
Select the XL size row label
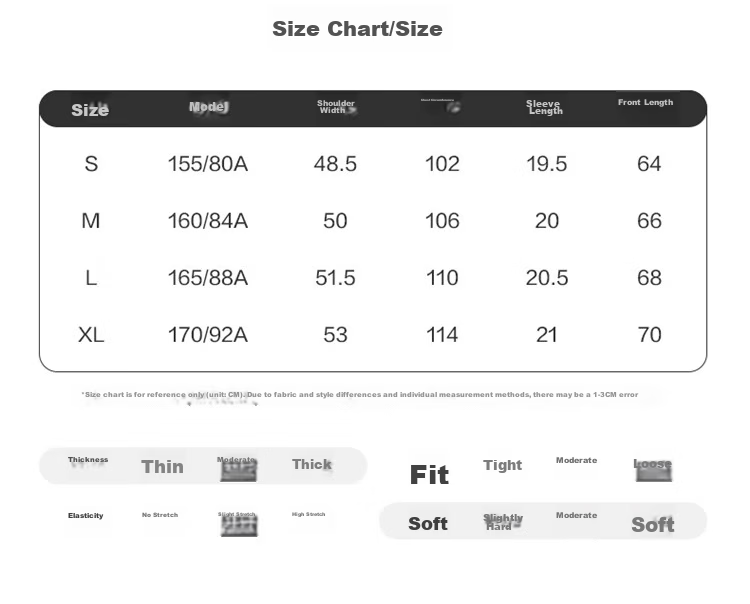coord(91,335)
